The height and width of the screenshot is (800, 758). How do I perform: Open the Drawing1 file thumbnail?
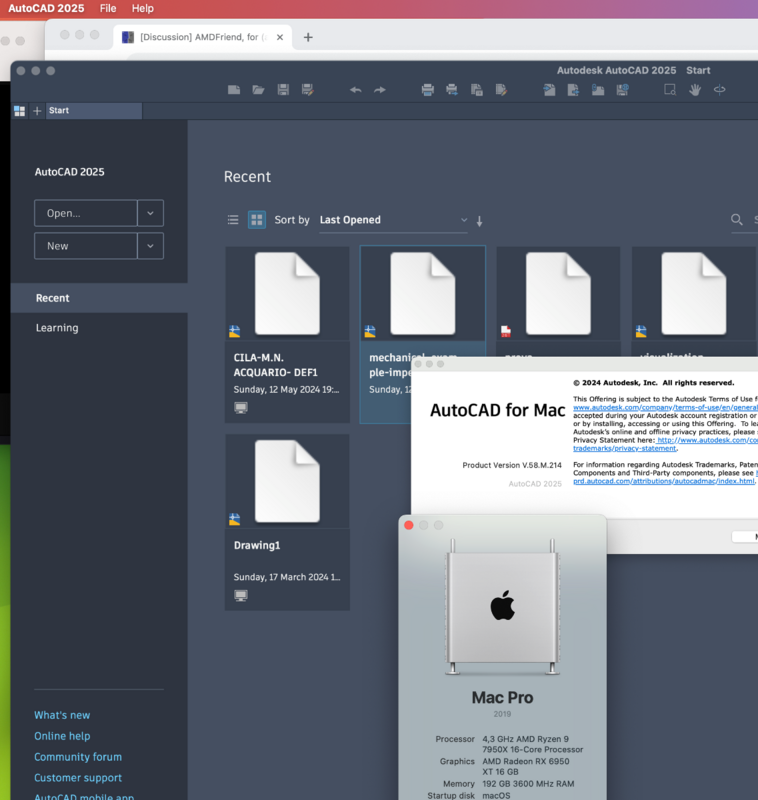[288, 482]
